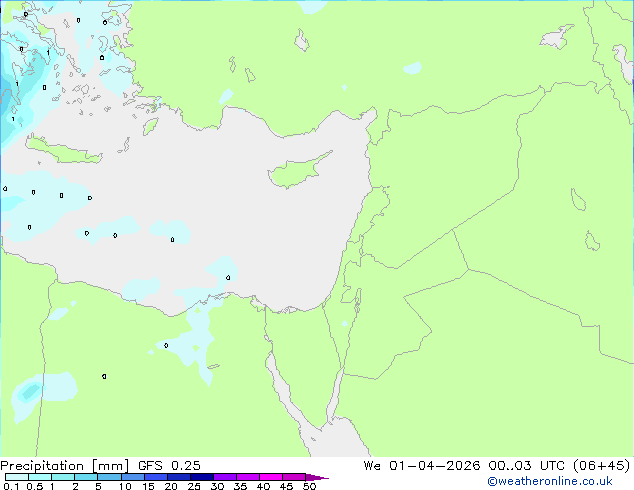Select the 5–10 mm legend swatch
634x490 pixels.
point(109,477)
